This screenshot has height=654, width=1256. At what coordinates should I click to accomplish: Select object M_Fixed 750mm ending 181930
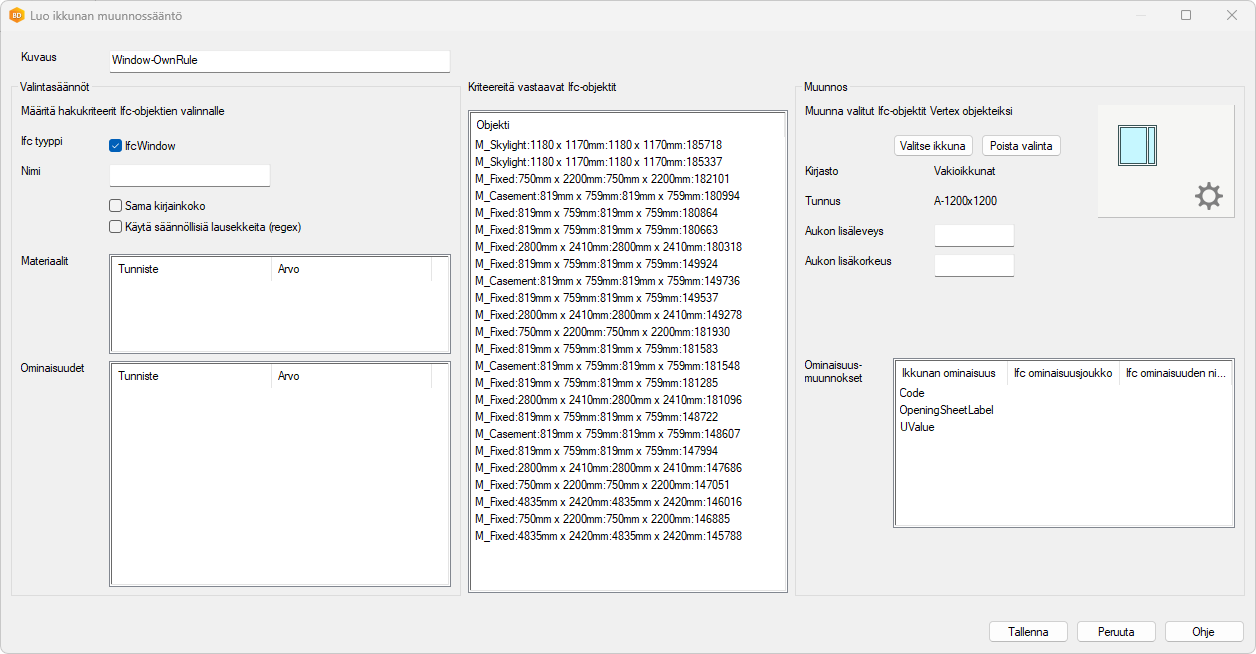(x=602, y=332)
